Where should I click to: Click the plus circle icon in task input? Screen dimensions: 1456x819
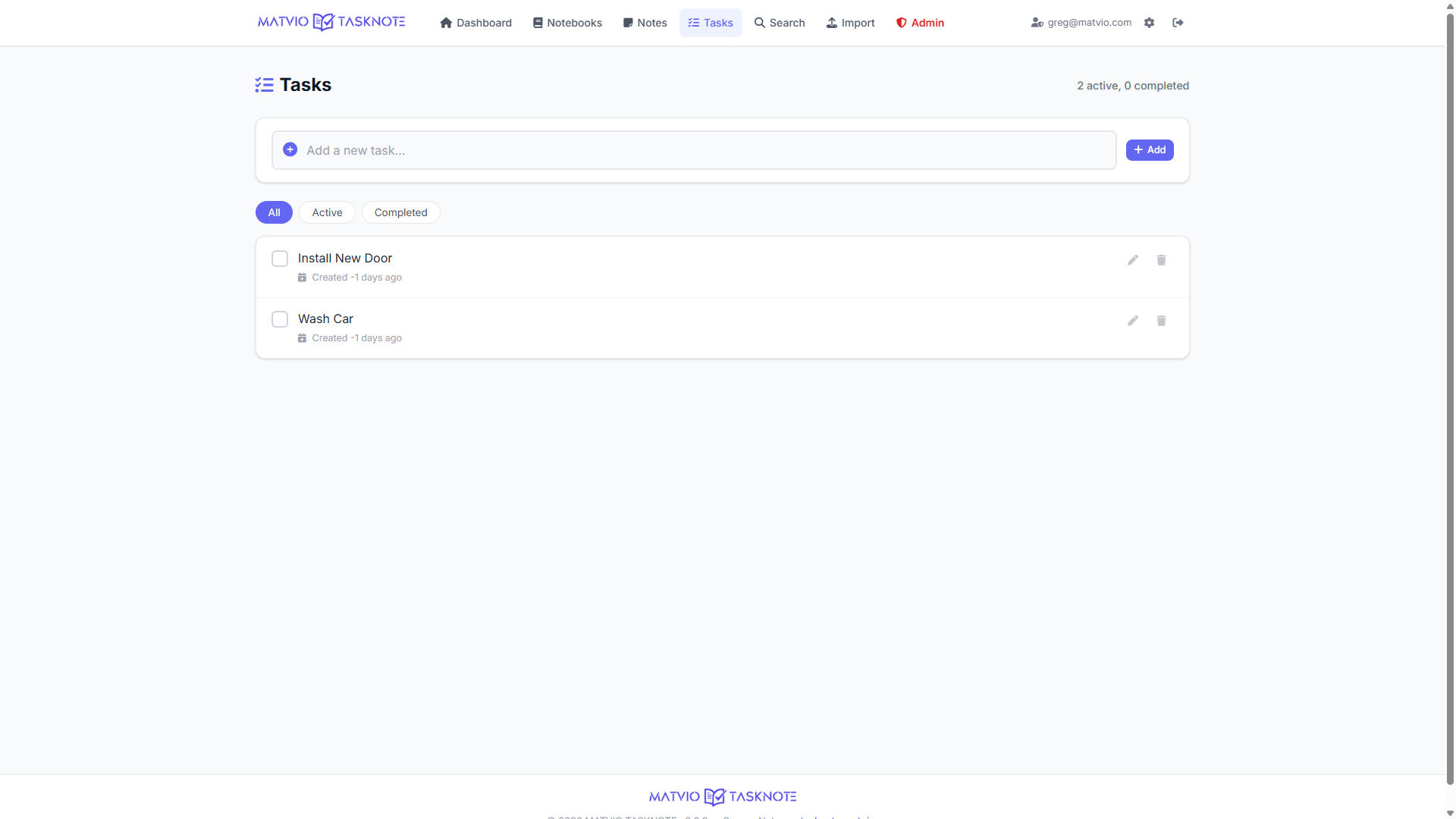point(290,150)
